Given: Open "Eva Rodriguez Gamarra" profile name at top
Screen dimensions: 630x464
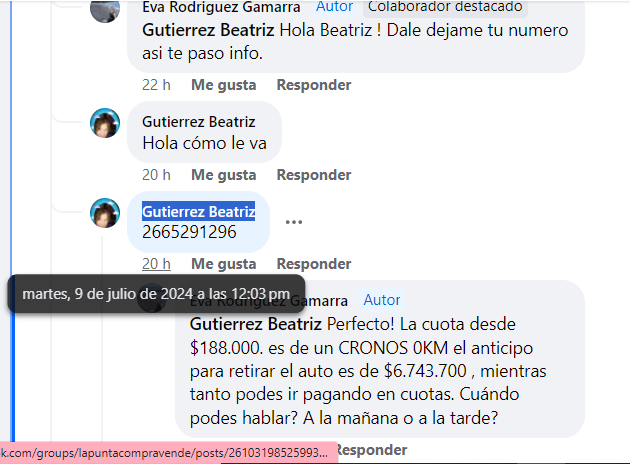Looking at the screenshot, I should tap(221, 7).
